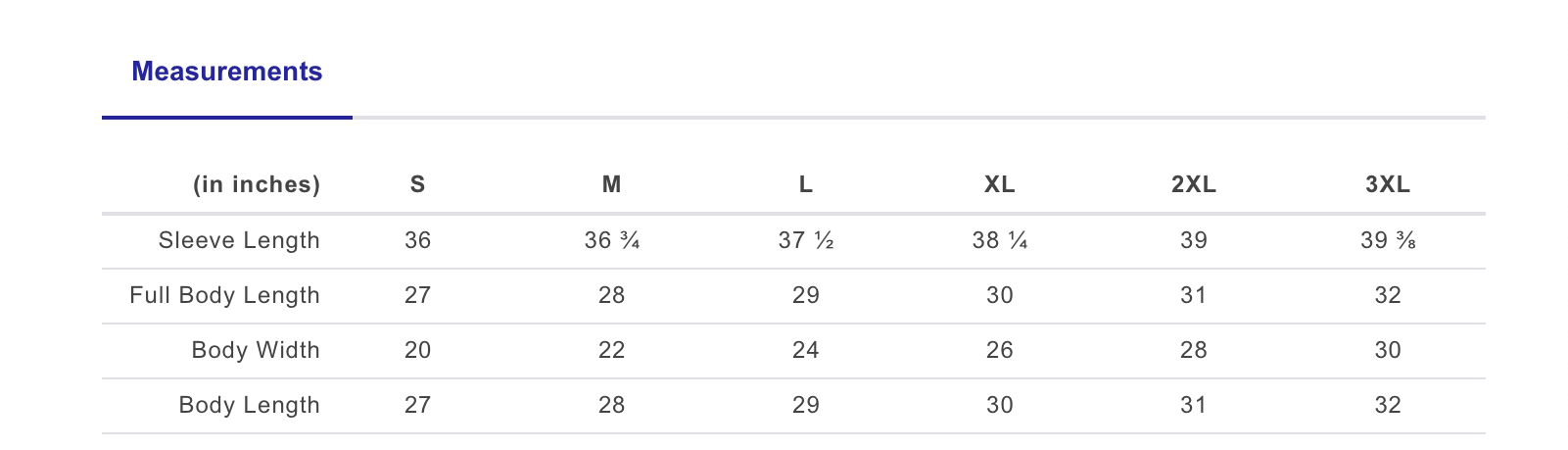Click the Body Width row label
This screenshot has width=1568, height=450.
click(256, 350)
